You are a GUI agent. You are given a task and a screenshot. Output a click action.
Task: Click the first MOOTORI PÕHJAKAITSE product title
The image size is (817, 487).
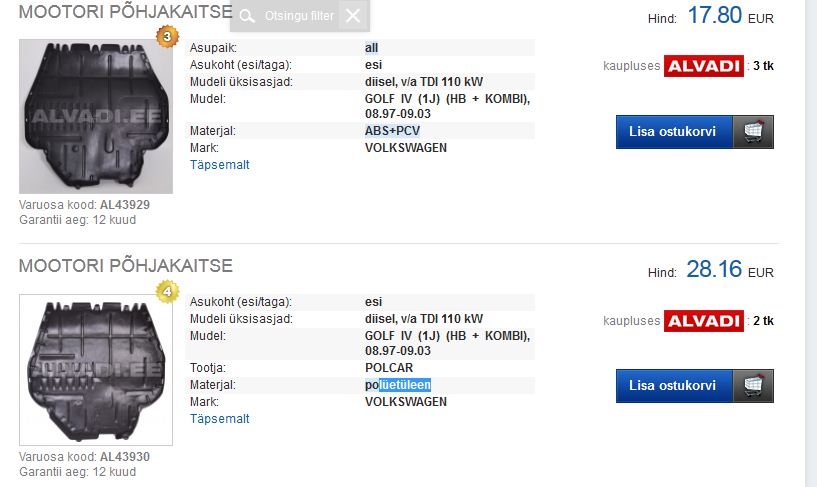tap(126, 11)
